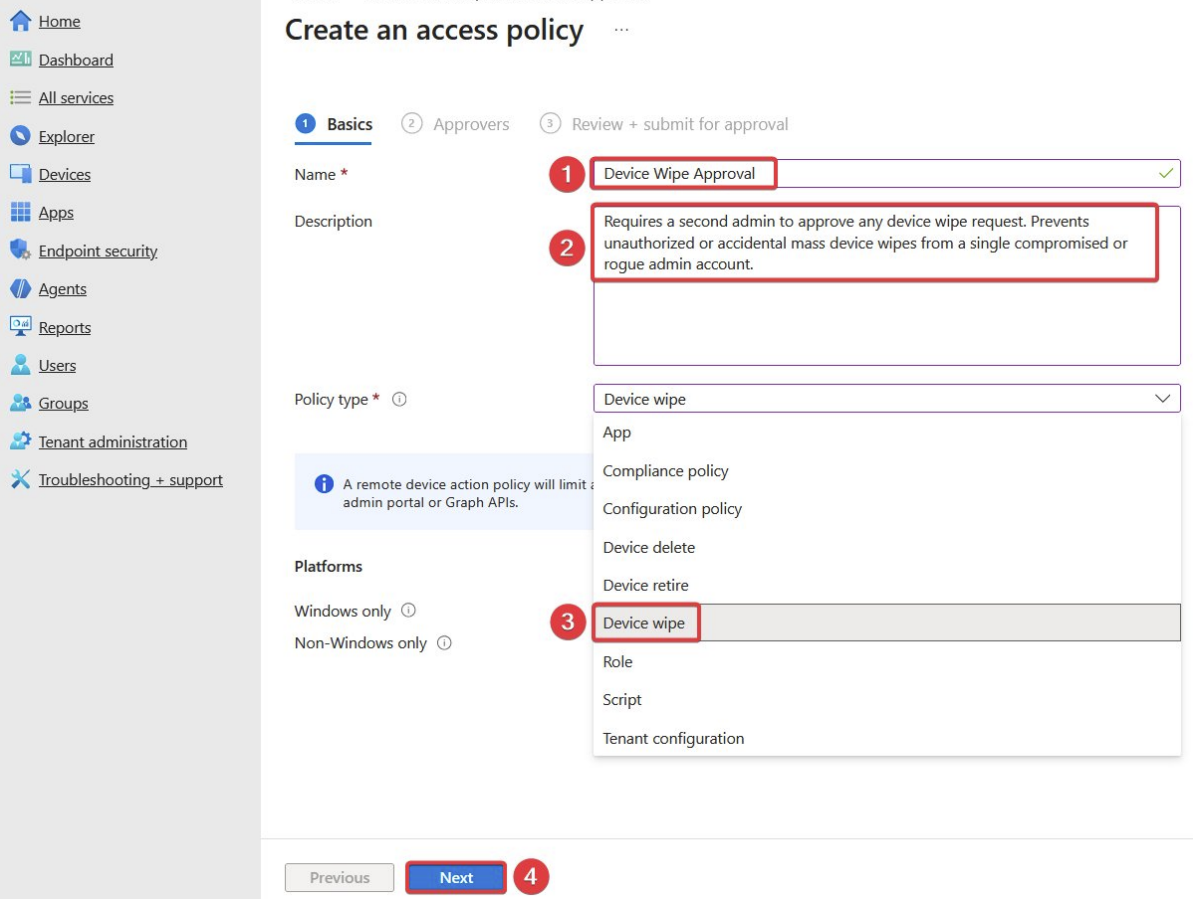The height and width of the screenshot is (899, 1193).
Task: Open Troubleshooting + support
Action: (130, 479)
